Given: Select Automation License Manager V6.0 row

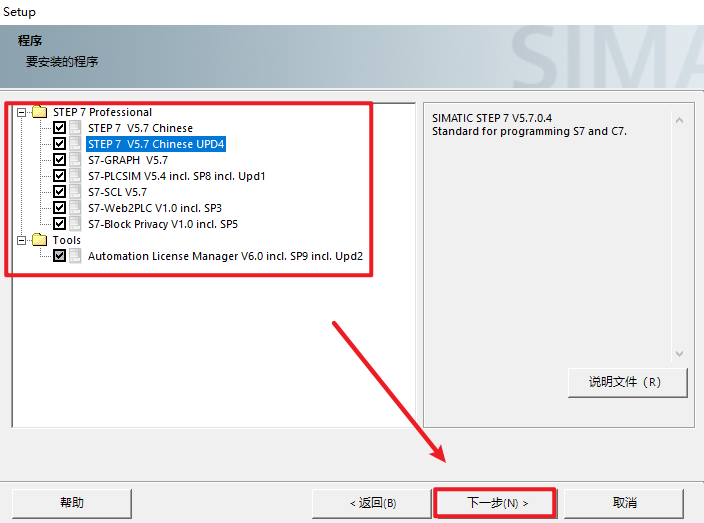Looking at the screenshot, I should [x=225, y=256].
